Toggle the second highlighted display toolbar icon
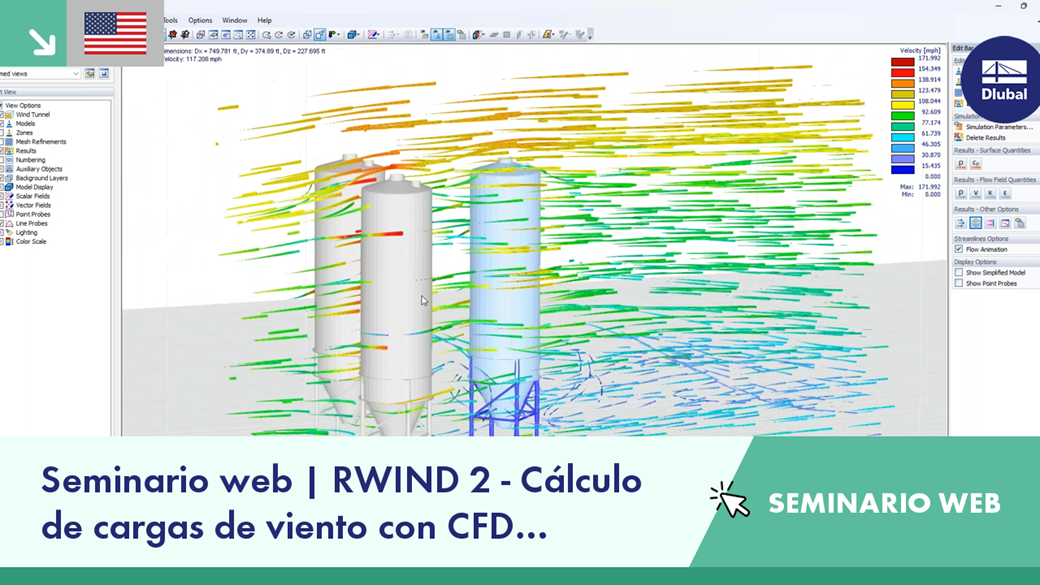 click(450, 34)
